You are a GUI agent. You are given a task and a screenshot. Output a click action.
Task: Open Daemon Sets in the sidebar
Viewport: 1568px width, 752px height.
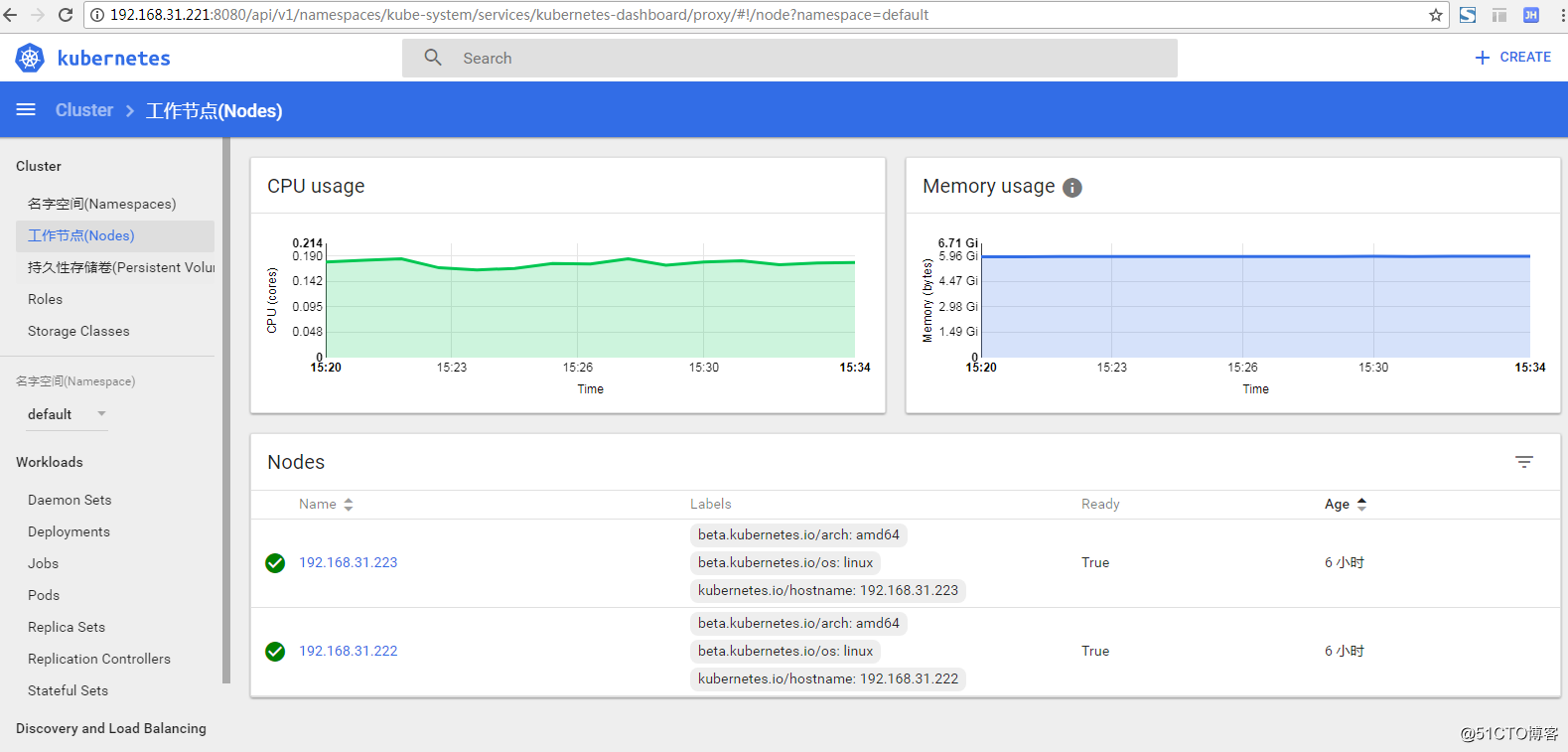point(70,500)
